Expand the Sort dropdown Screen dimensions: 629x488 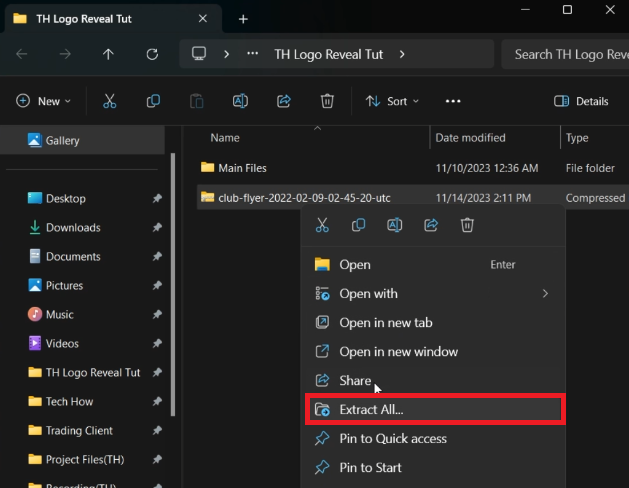(392, 101)
